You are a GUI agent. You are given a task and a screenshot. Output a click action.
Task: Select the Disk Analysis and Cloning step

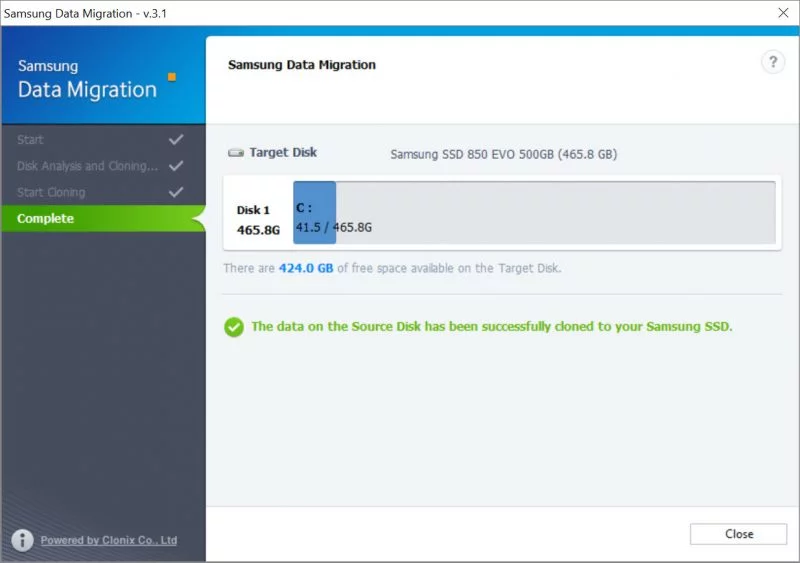point(88,166)
